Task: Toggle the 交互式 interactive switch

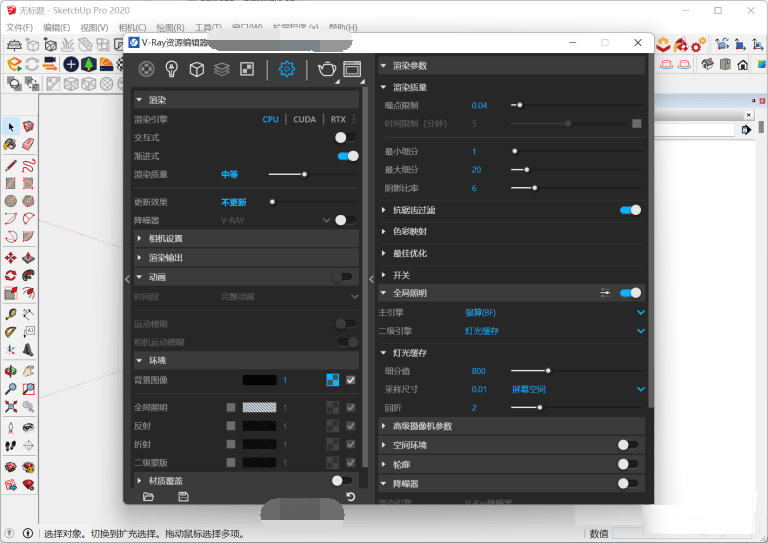Action: pyautogui.click(x=345, y=138)
